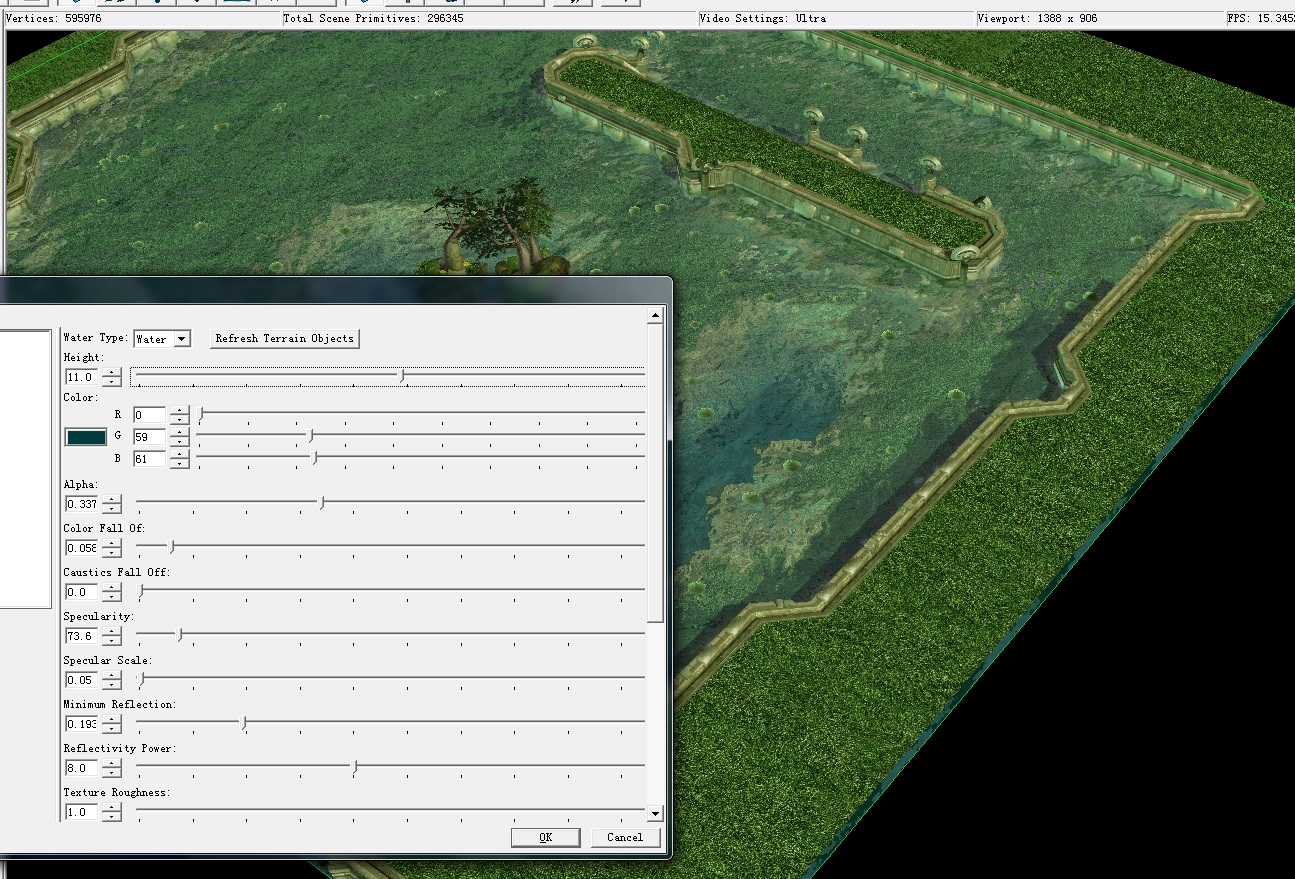Viewport: 1295px width, 879px height.
Task: Click the R color value field
Action: click(x=149, y=415)
